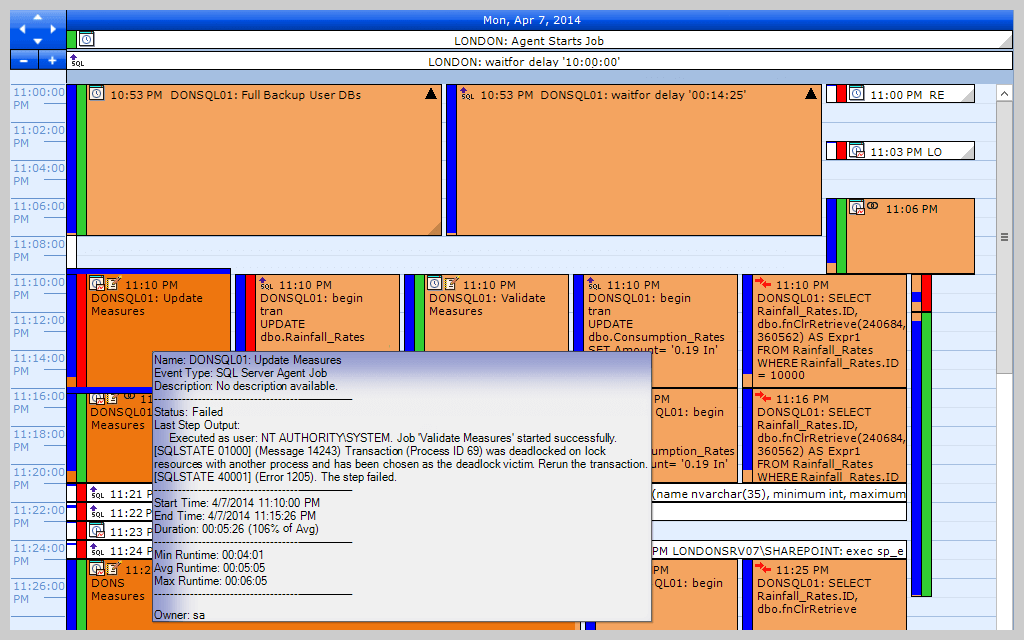Zoom in using the plus button
Viewport: 1024px width, 640px height.
(x=51, y=60)
